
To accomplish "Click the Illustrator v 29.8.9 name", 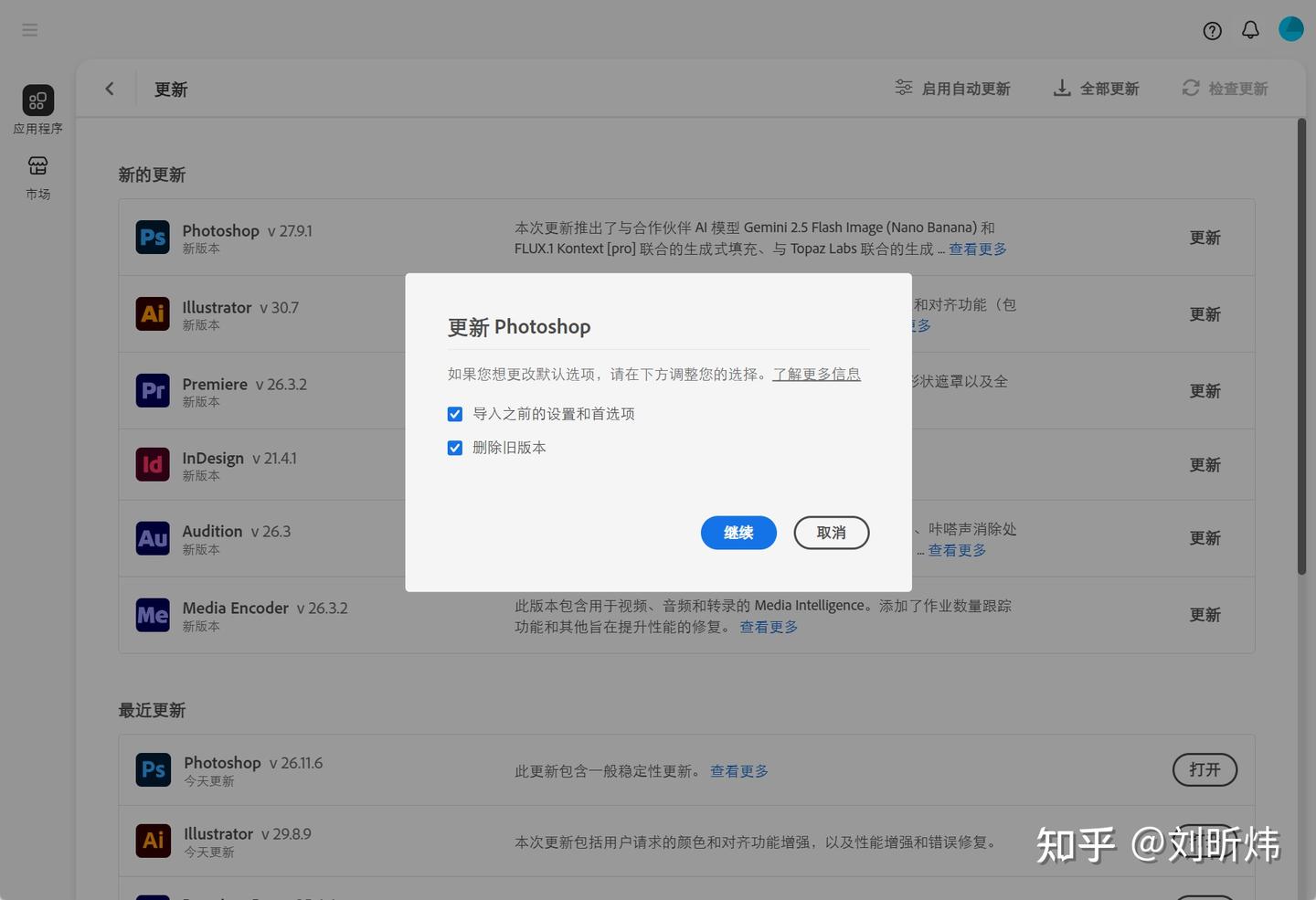I will [x=248, y=834].
